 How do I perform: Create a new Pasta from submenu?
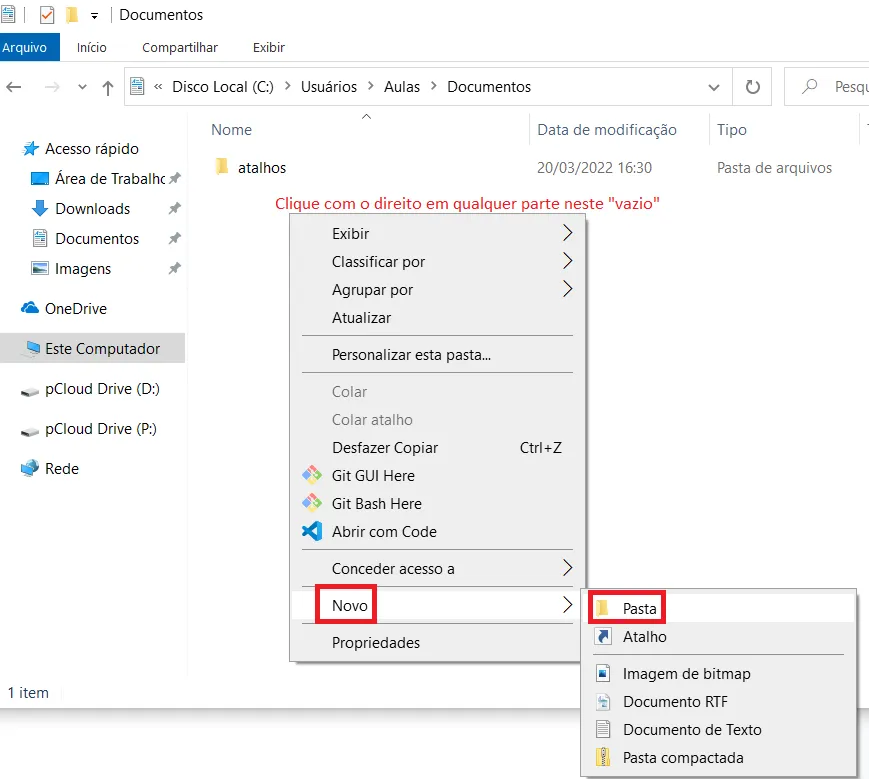[x=719, y=608]
